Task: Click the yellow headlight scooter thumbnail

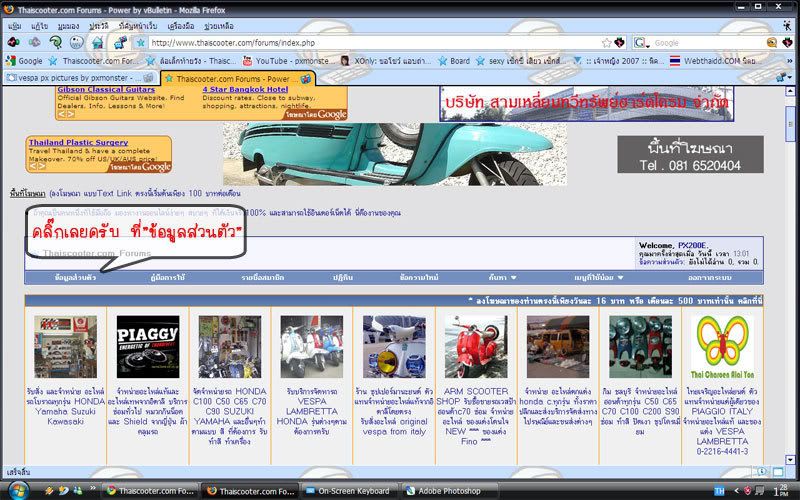Action: (394, 346)
